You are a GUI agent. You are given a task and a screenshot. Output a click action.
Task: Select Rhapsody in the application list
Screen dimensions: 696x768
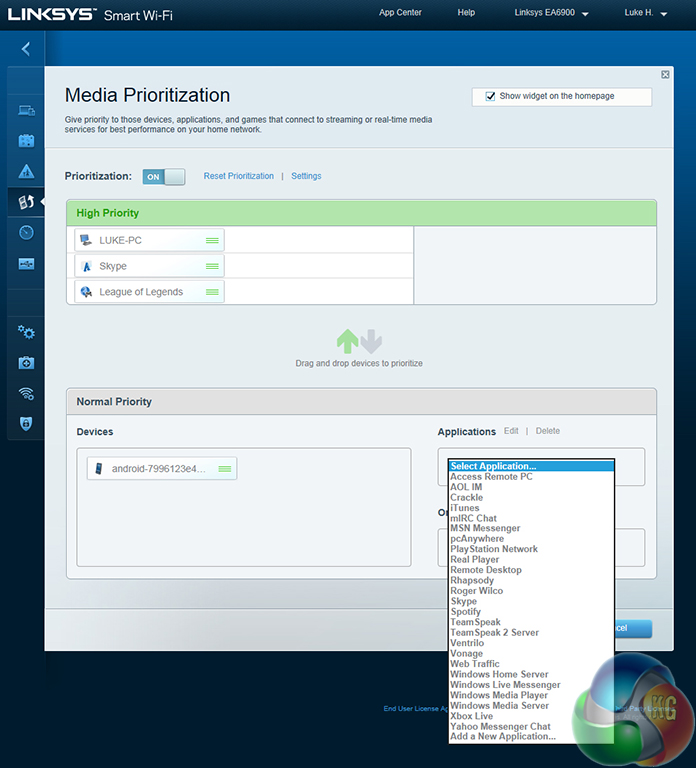(x=531, y=580)
